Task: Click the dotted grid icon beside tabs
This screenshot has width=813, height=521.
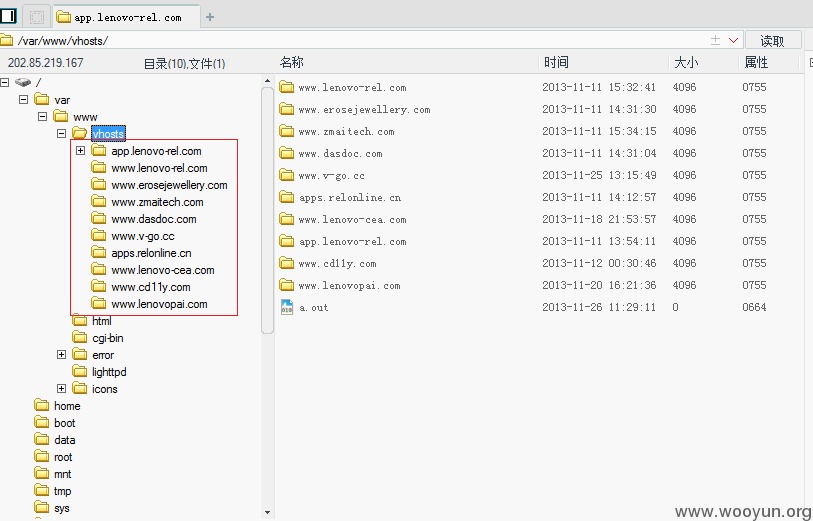Action: 36,17
